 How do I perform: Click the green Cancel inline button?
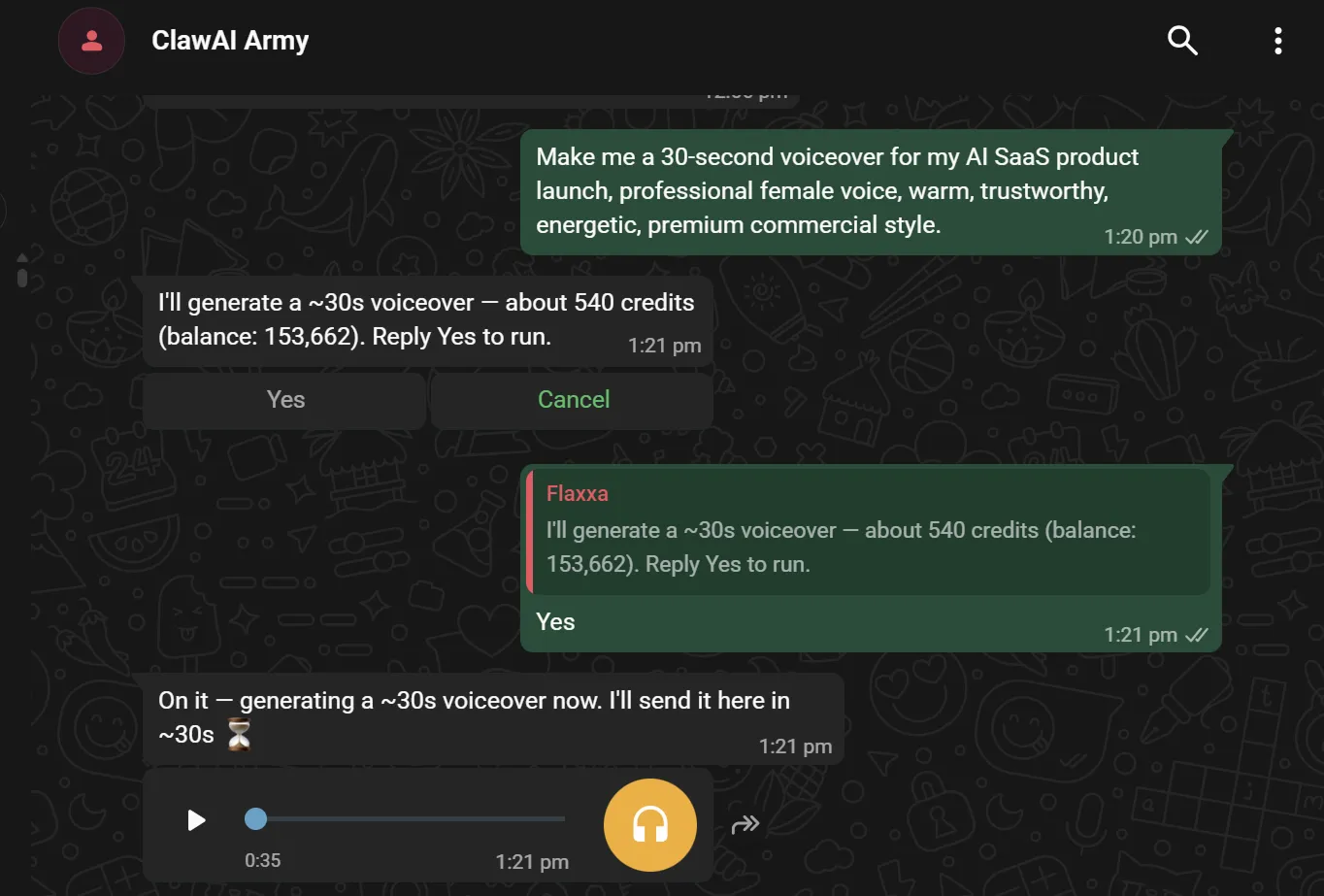pos(574,400)
